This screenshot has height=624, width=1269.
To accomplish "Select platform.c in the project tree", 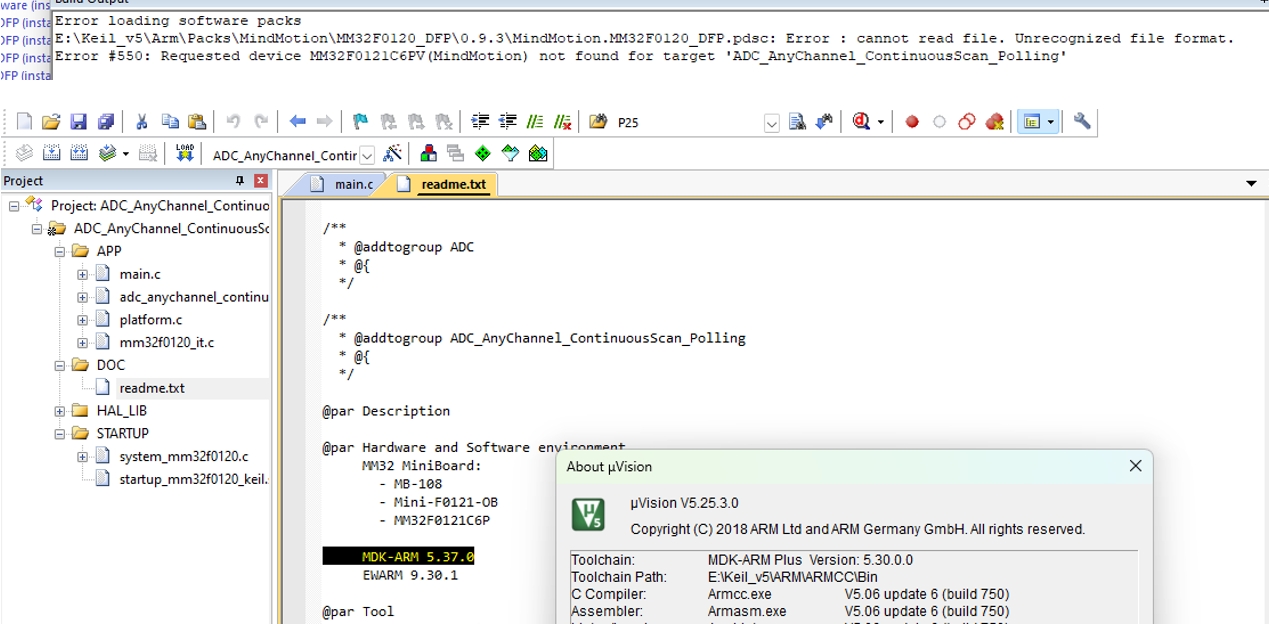I will (150, 319).
